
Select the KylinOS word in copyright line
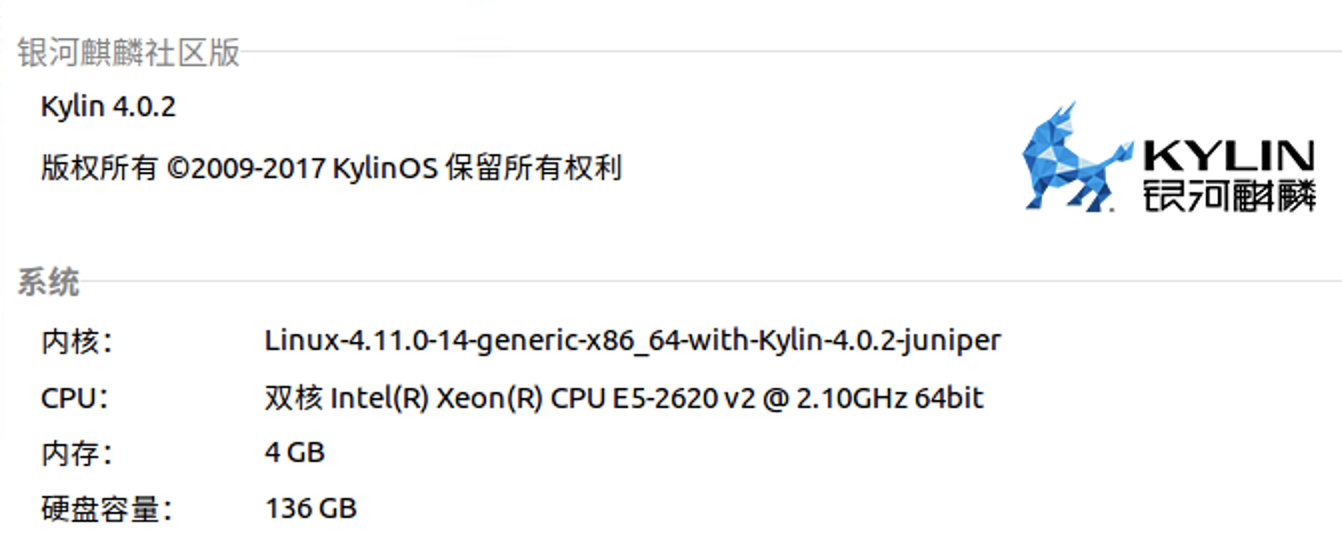tap(385, 168)
